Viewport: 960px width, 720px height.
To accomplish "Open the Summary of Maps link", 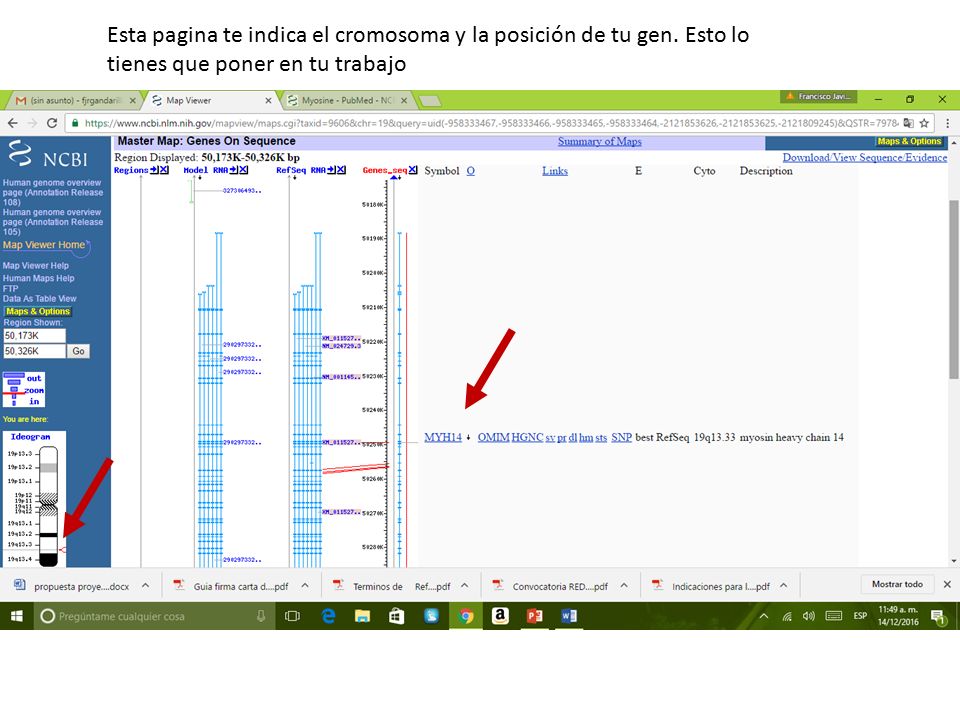I will [599, 141].
